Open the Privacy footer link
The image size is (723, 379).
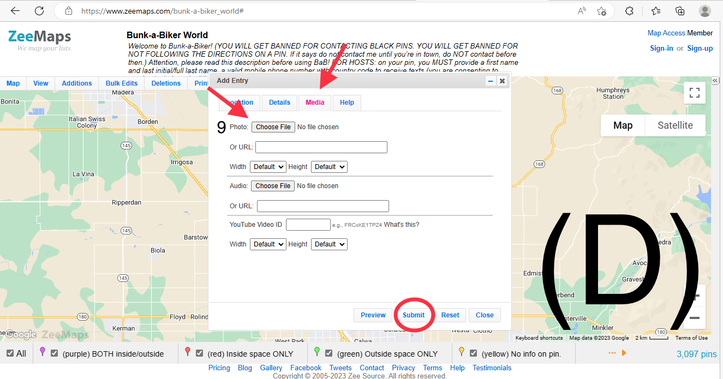tap(403, 367)
